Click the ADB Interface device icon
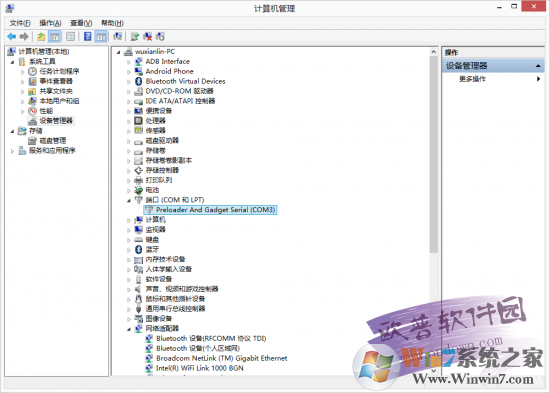550x393 pixels. point(139,61)
